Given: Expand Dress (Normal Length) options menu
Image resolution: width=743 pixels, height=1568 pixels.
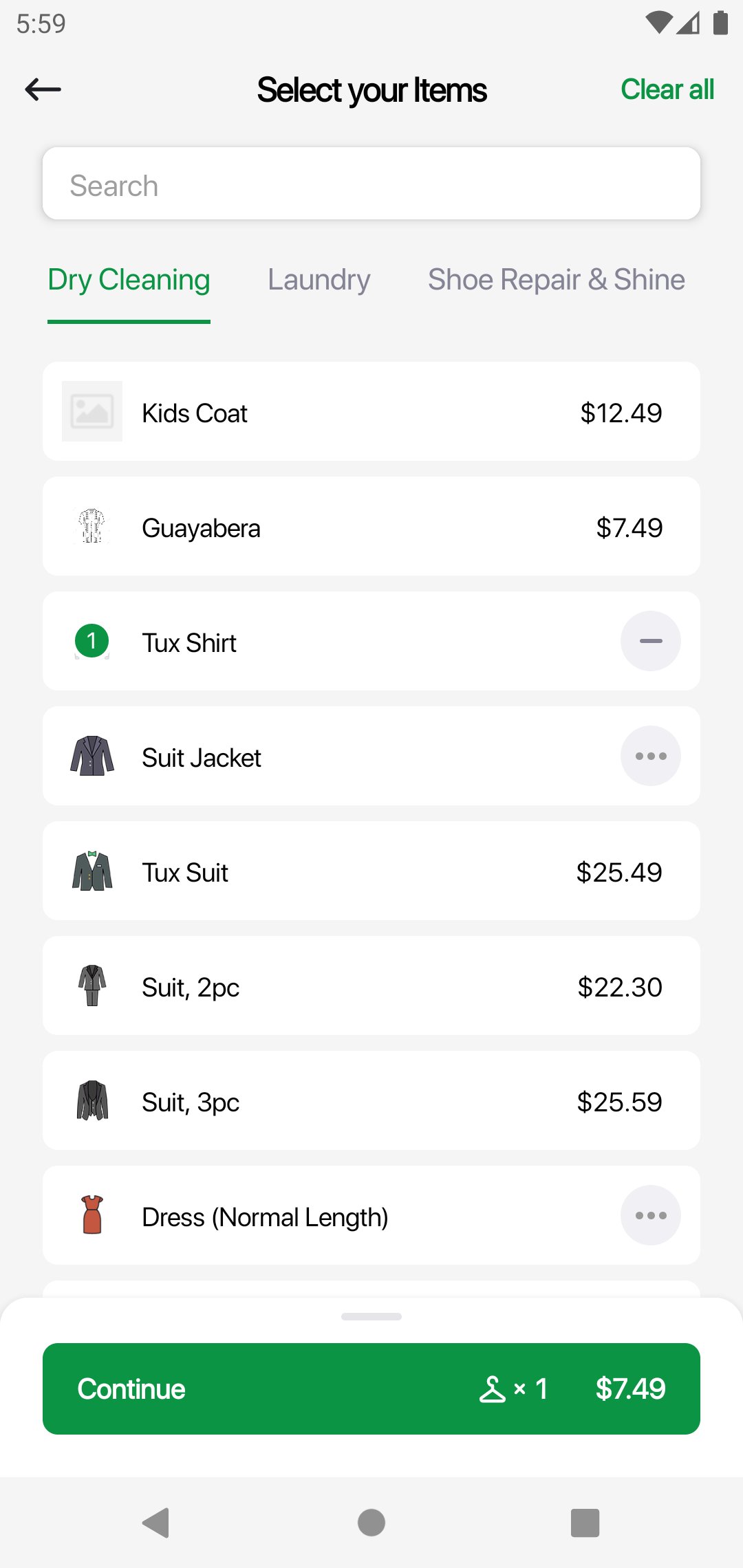Looking at the screenshot, I should [x=650, y=1215].
